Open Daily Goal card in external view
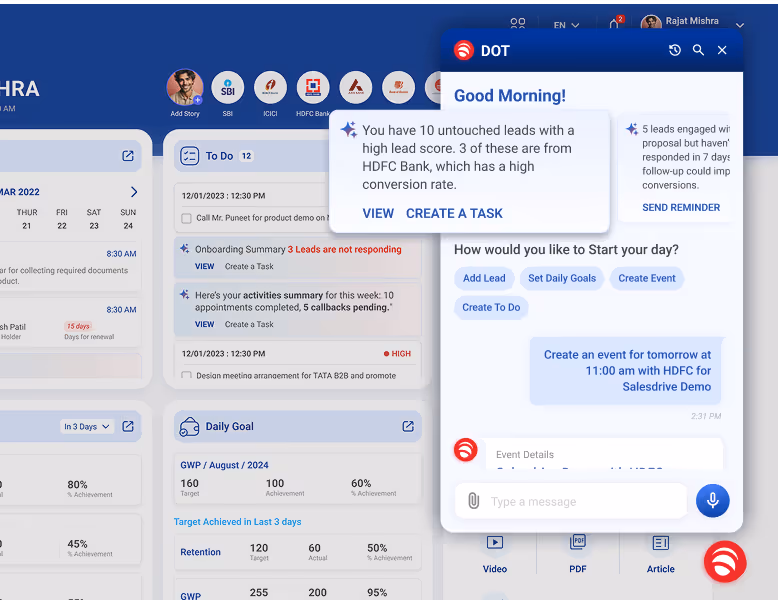Screen dimensions: 778x600 [x=408, y=426]
